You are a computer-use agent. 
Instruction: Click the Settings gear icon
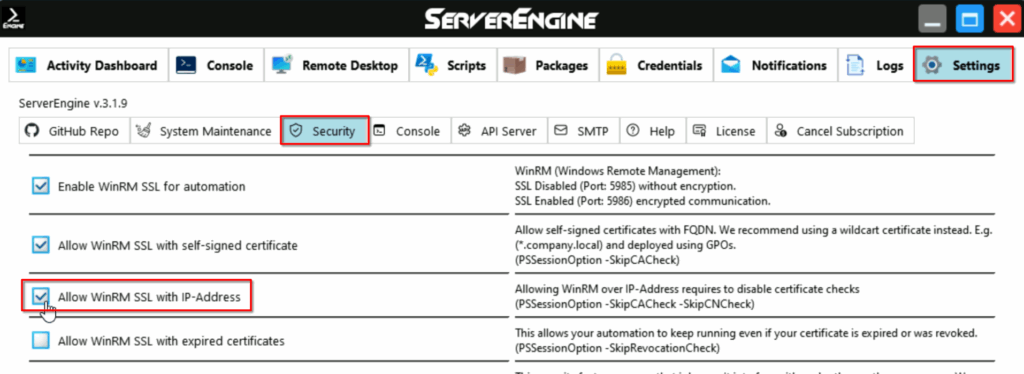tap(933, 65)
